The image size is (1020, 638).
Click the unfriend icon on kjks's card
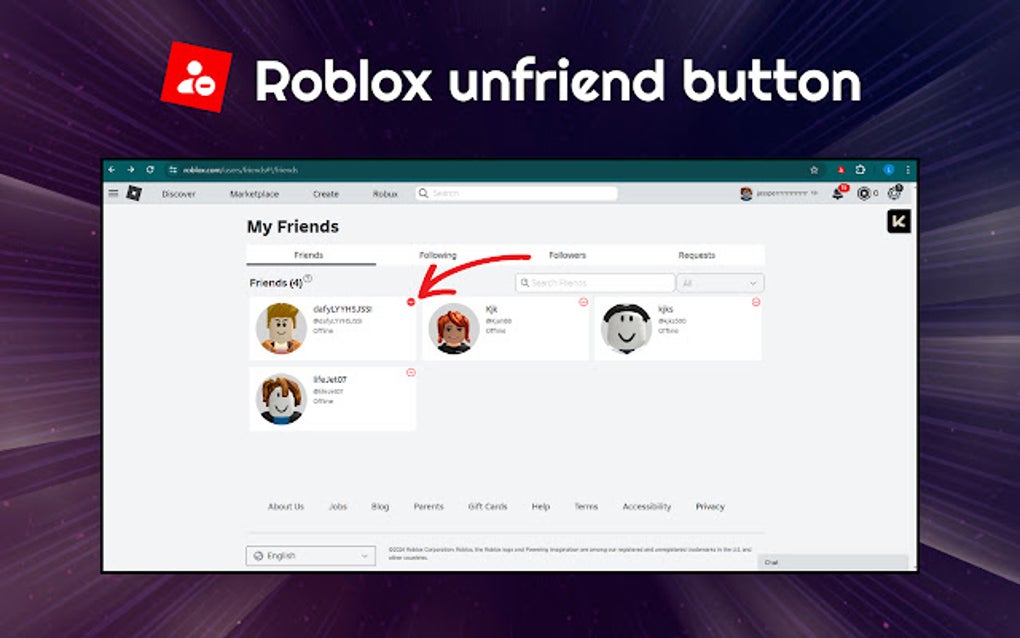755,301
